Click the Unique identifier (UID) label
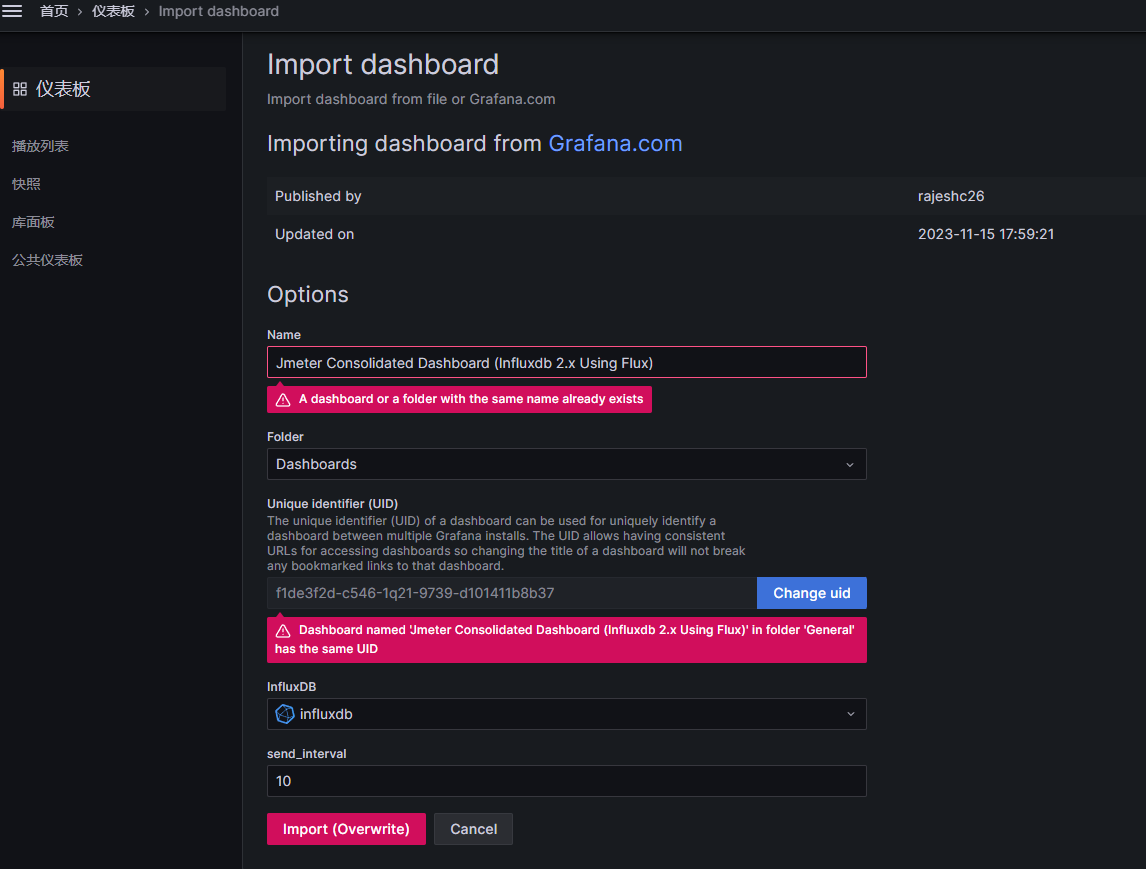1146x869 pixels. point(333,504)
